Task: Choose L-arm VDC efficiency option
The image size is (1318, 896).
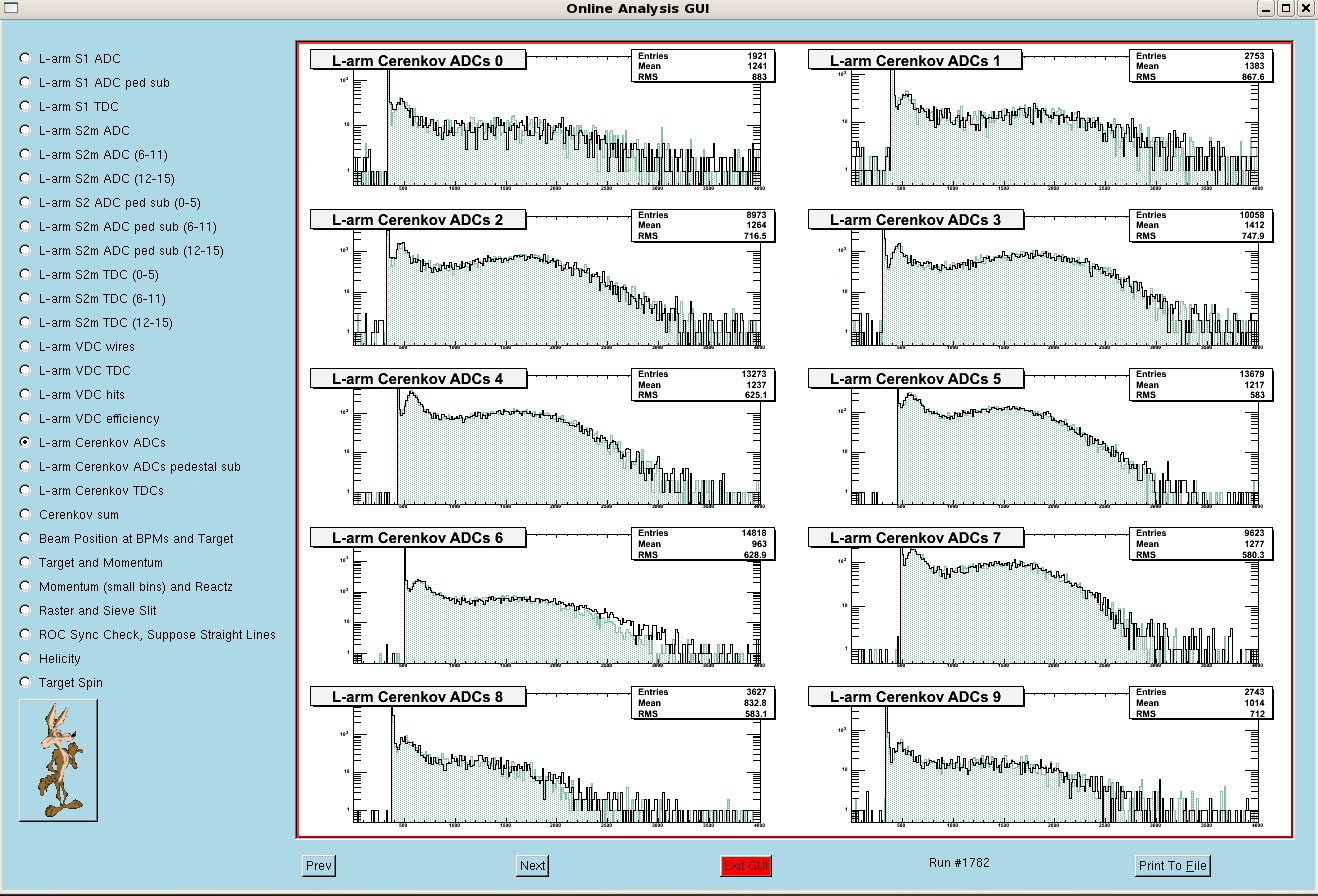Action: (25, 419)
